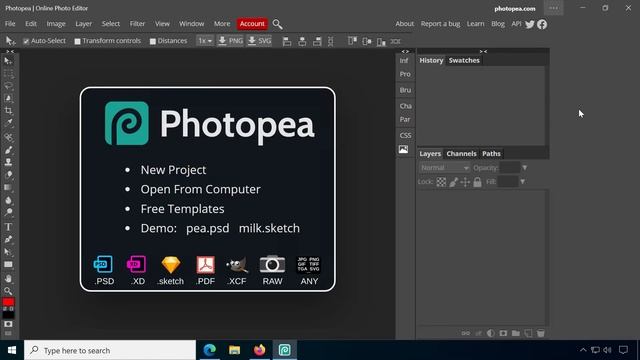This screenshot has width=640, height=360.
Task: Switch to the Swatches tab
Action: [464, 60]
